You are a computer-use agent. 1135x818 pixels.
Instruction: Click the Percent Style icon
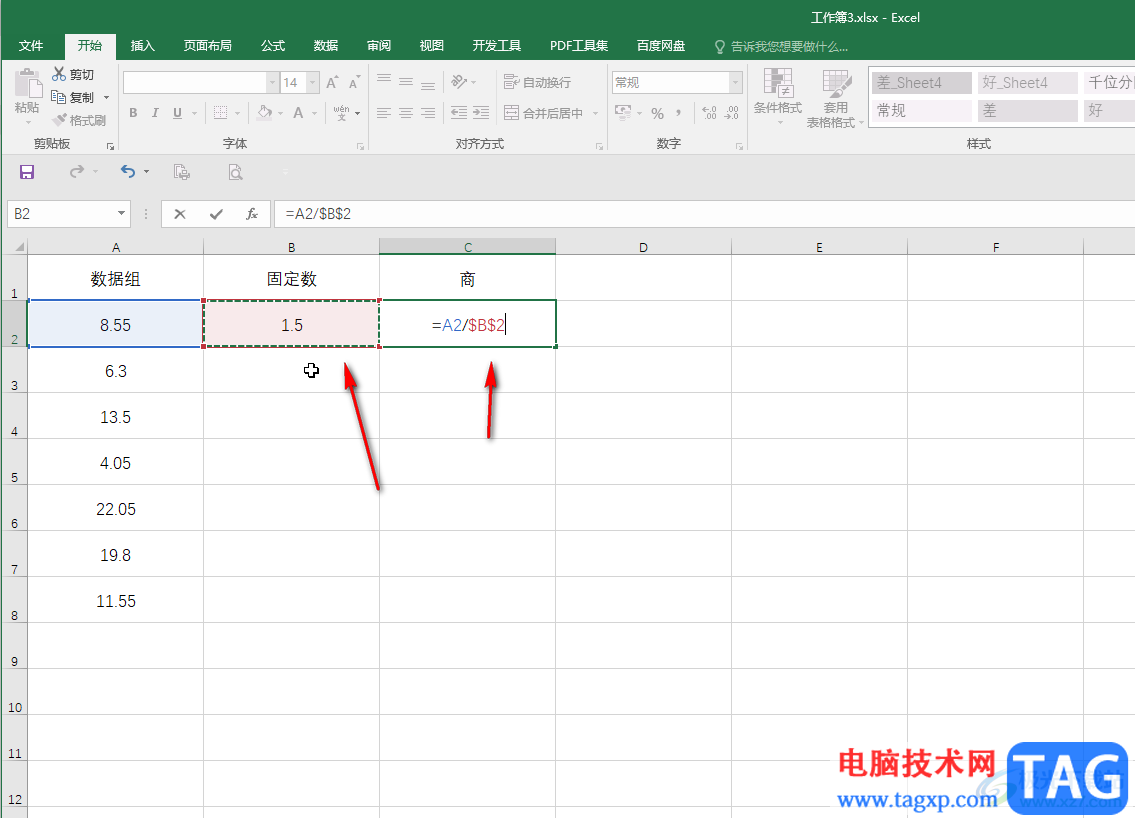click(x=657, y=113)
